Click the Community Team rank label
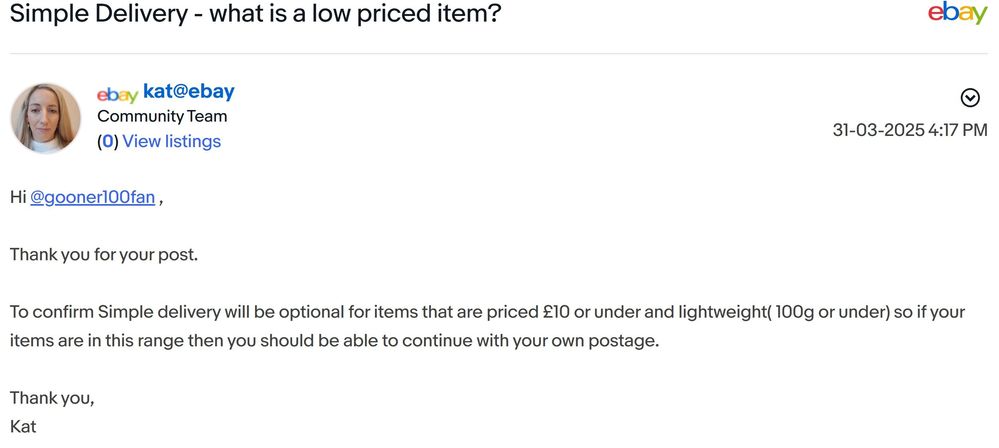This screenshot has width=999, height=448. point(162,116)
